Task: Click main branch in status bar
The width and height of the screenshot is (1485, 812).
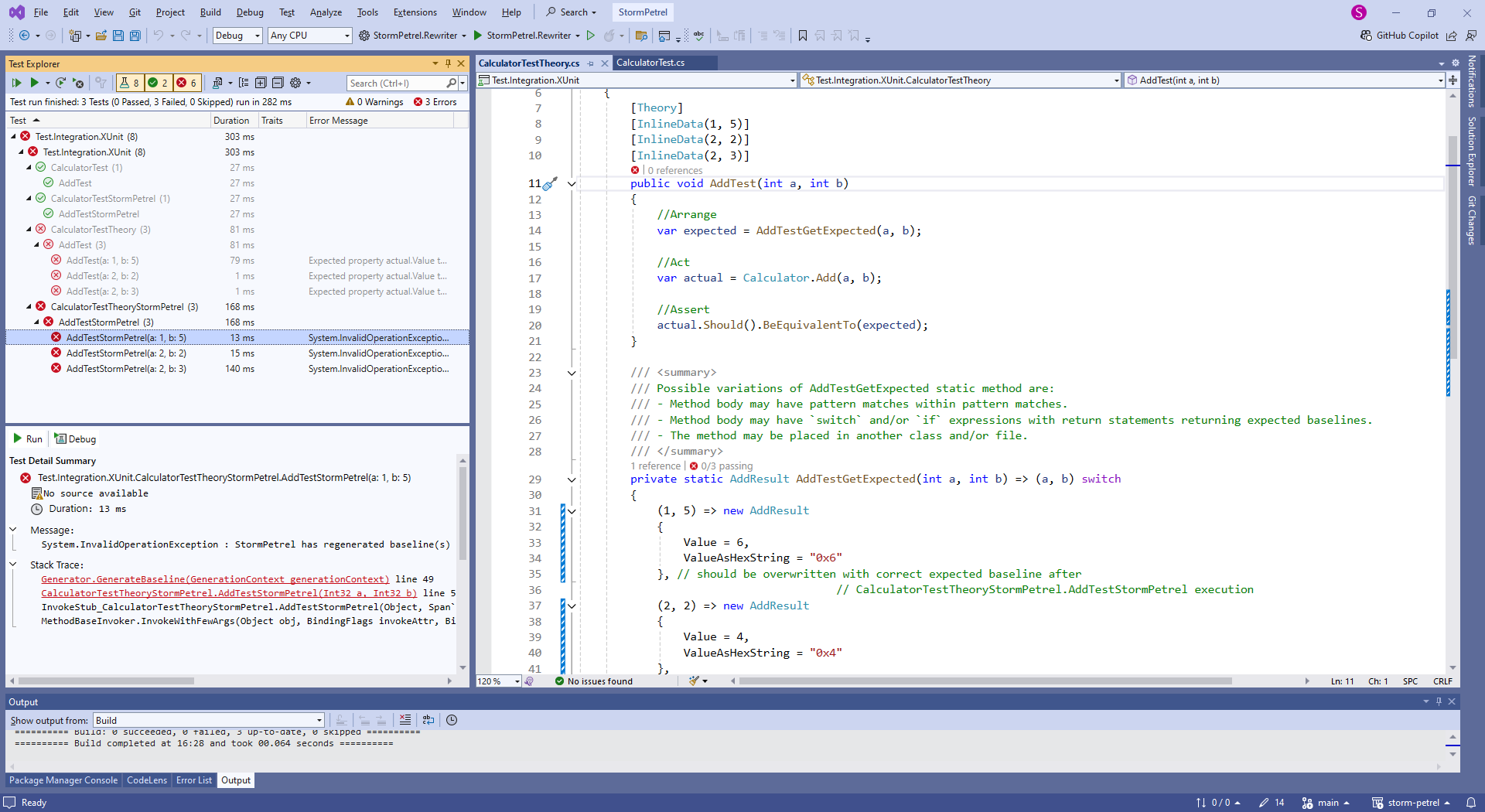Action: pyautogui.click(x=1326, y=803)
